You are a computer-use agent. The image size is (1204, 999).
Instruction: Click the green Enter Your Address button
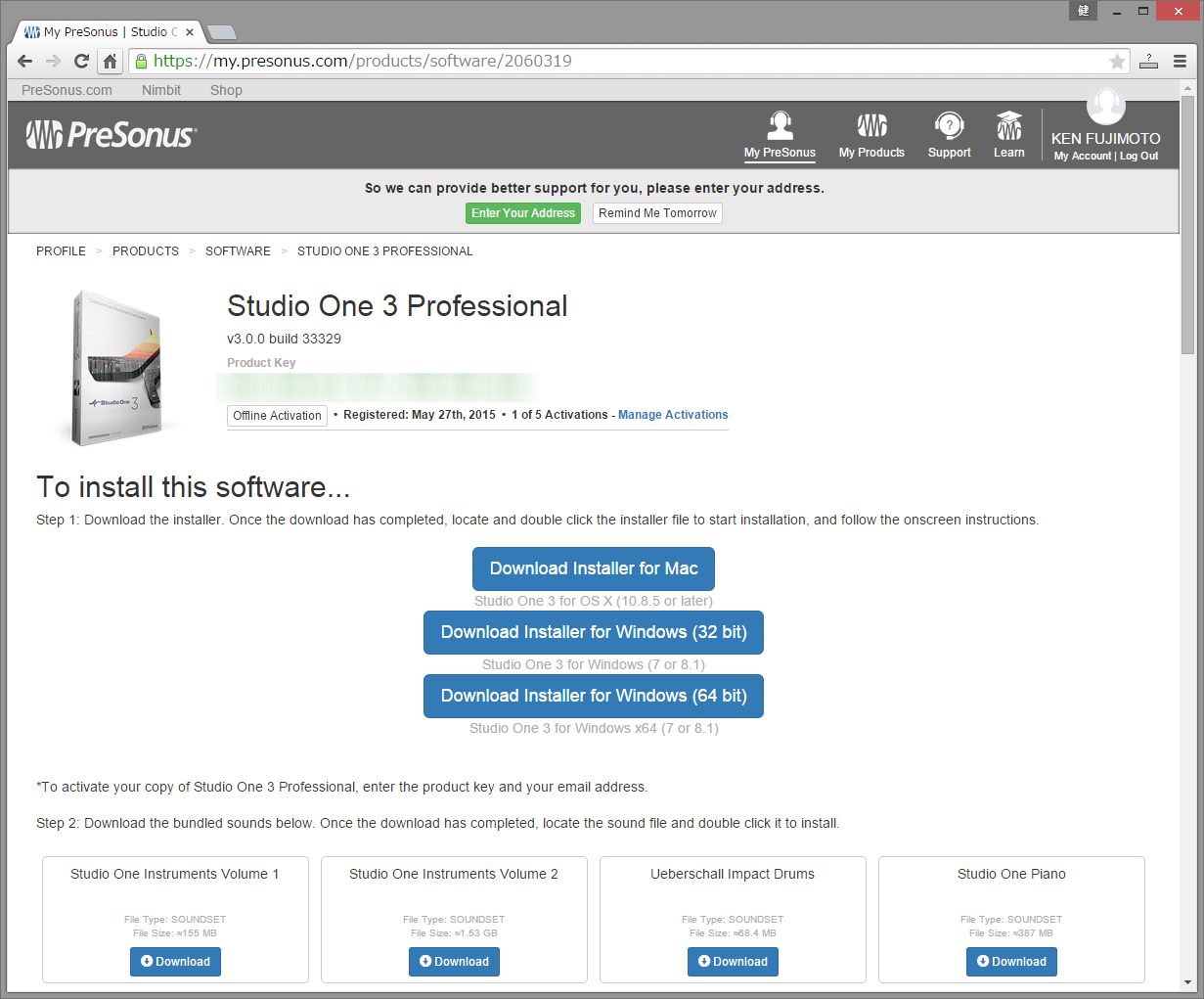click(523, 213)
